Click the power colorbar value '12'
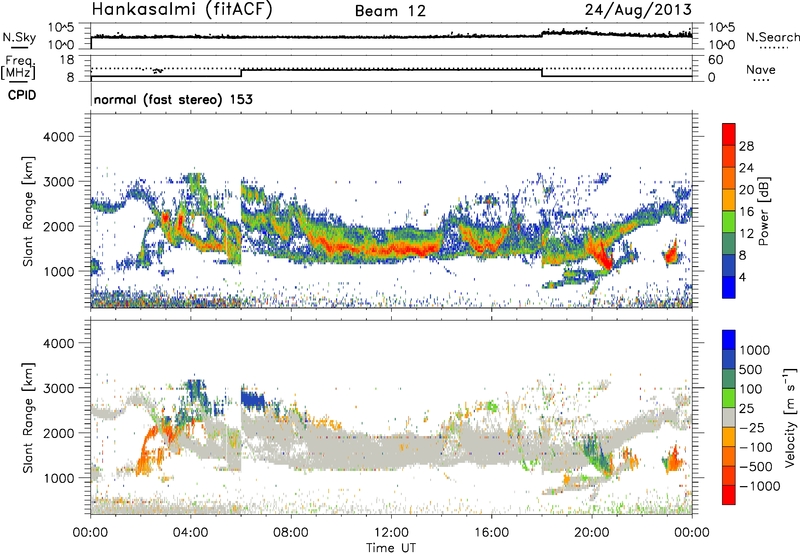 pos(746,234)
